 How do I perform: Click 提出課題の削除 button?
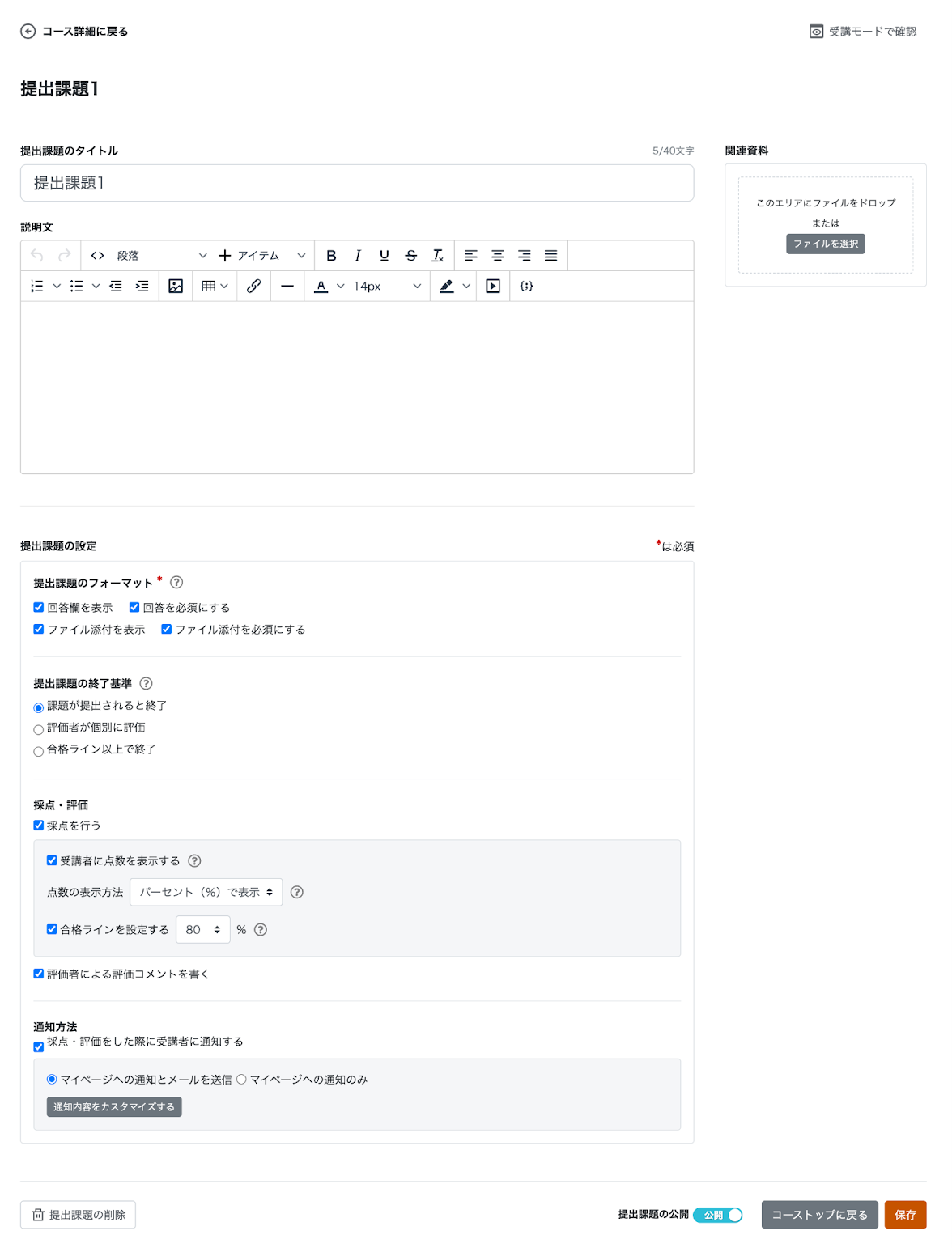[79, 1216]
